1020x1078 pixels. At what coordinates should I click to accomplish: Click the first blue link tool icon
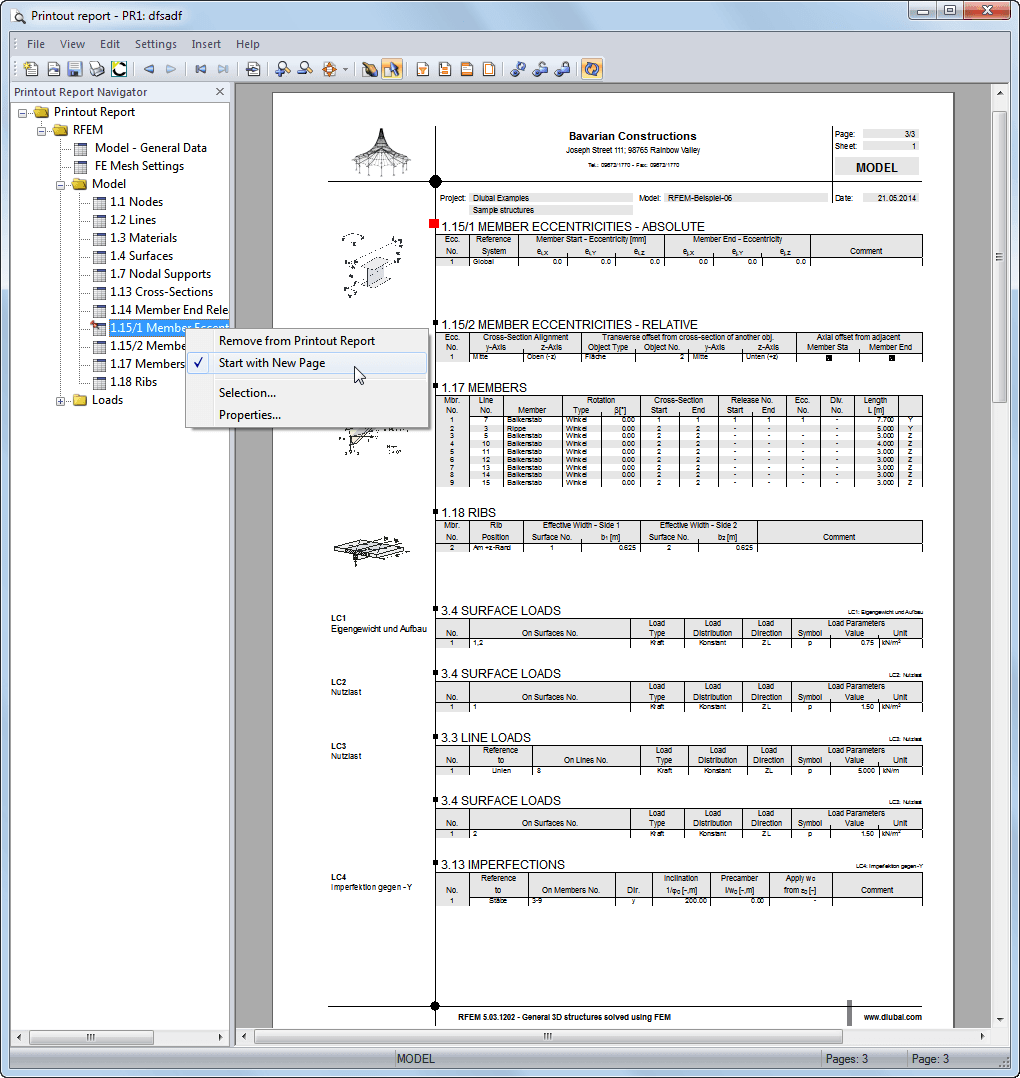[x=518, y=69]
